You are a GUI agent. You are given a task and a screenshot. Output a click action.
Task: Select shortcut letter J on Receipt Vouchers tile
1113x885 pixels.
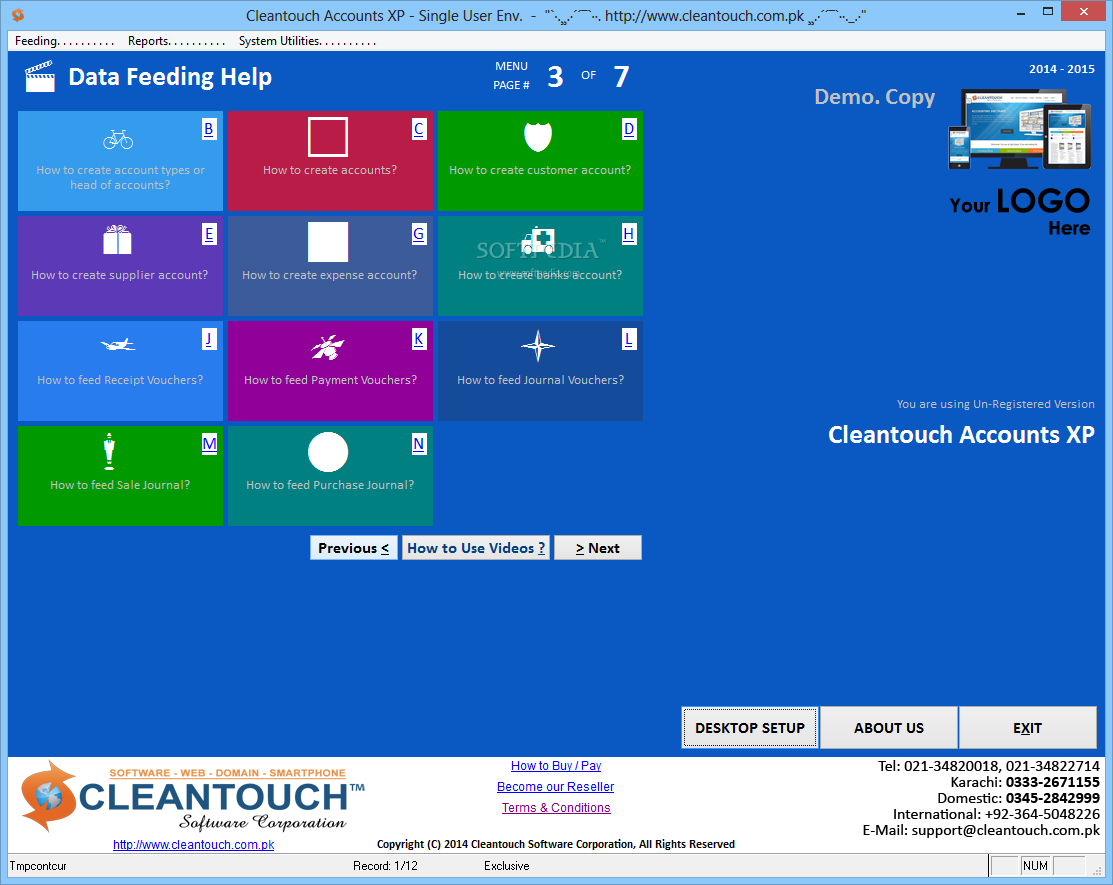[209, 339]
